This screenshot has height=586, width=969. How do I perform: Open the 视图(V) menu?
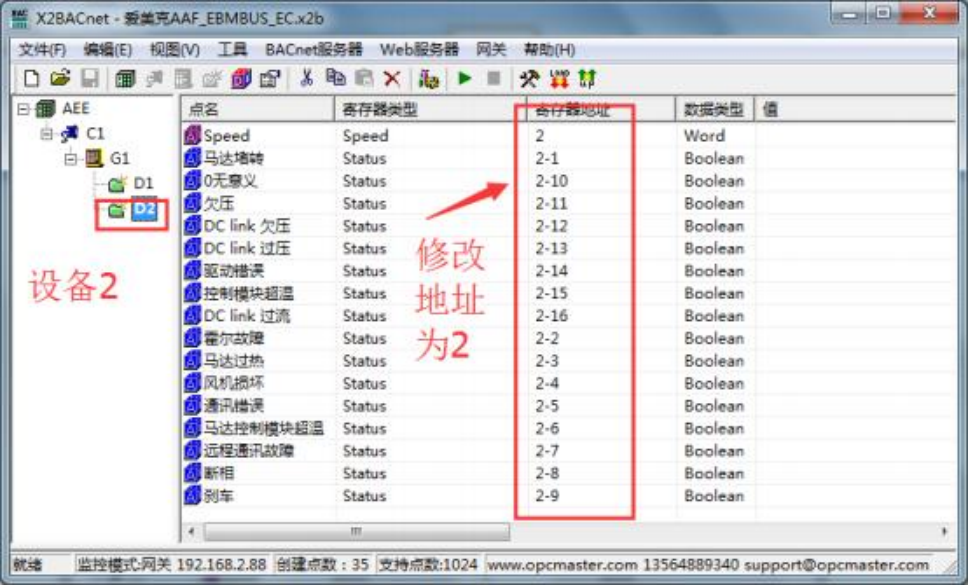coord(175,49)
